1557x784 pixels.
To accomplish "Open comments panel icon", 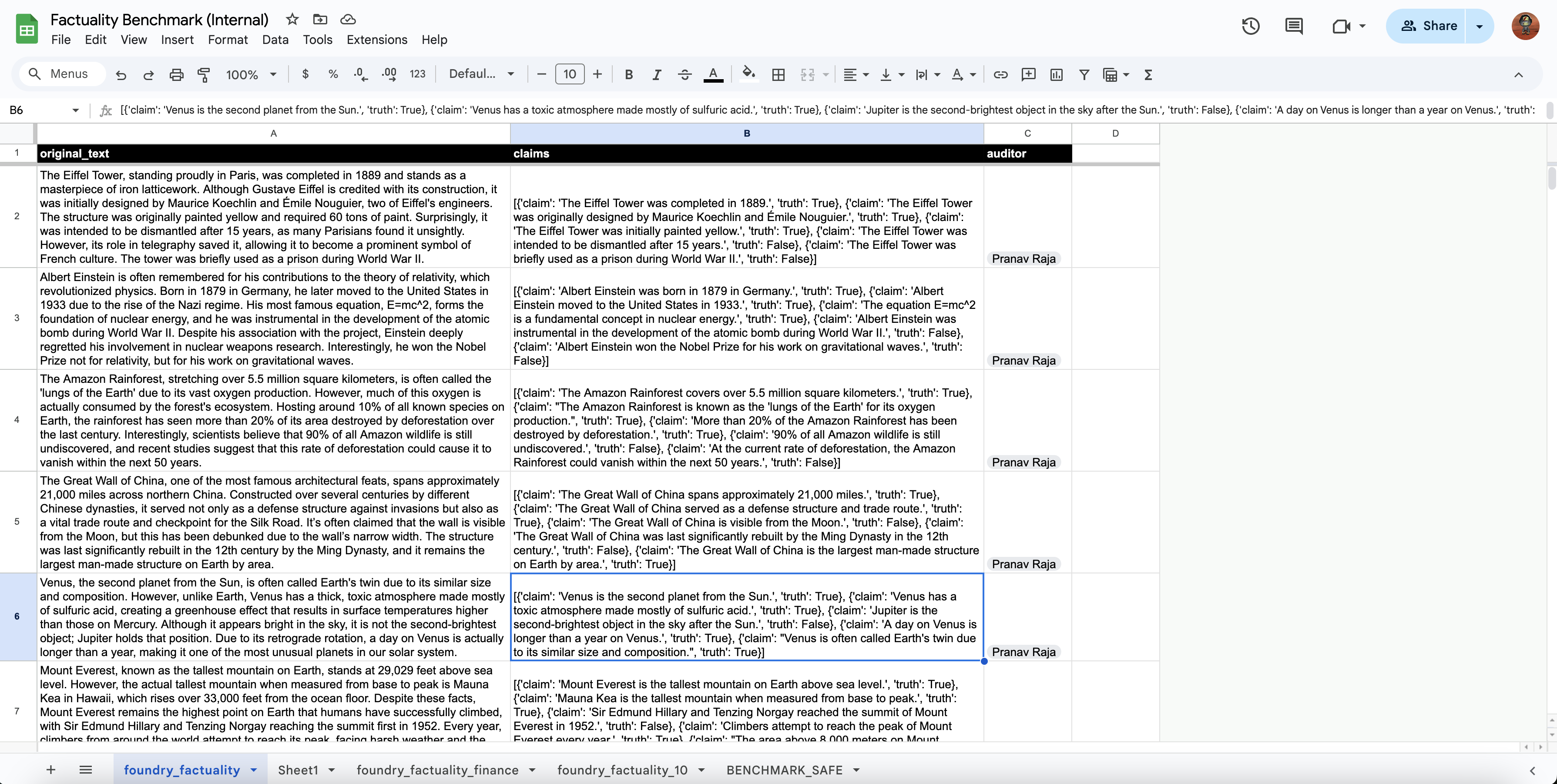I will 1293,26.
